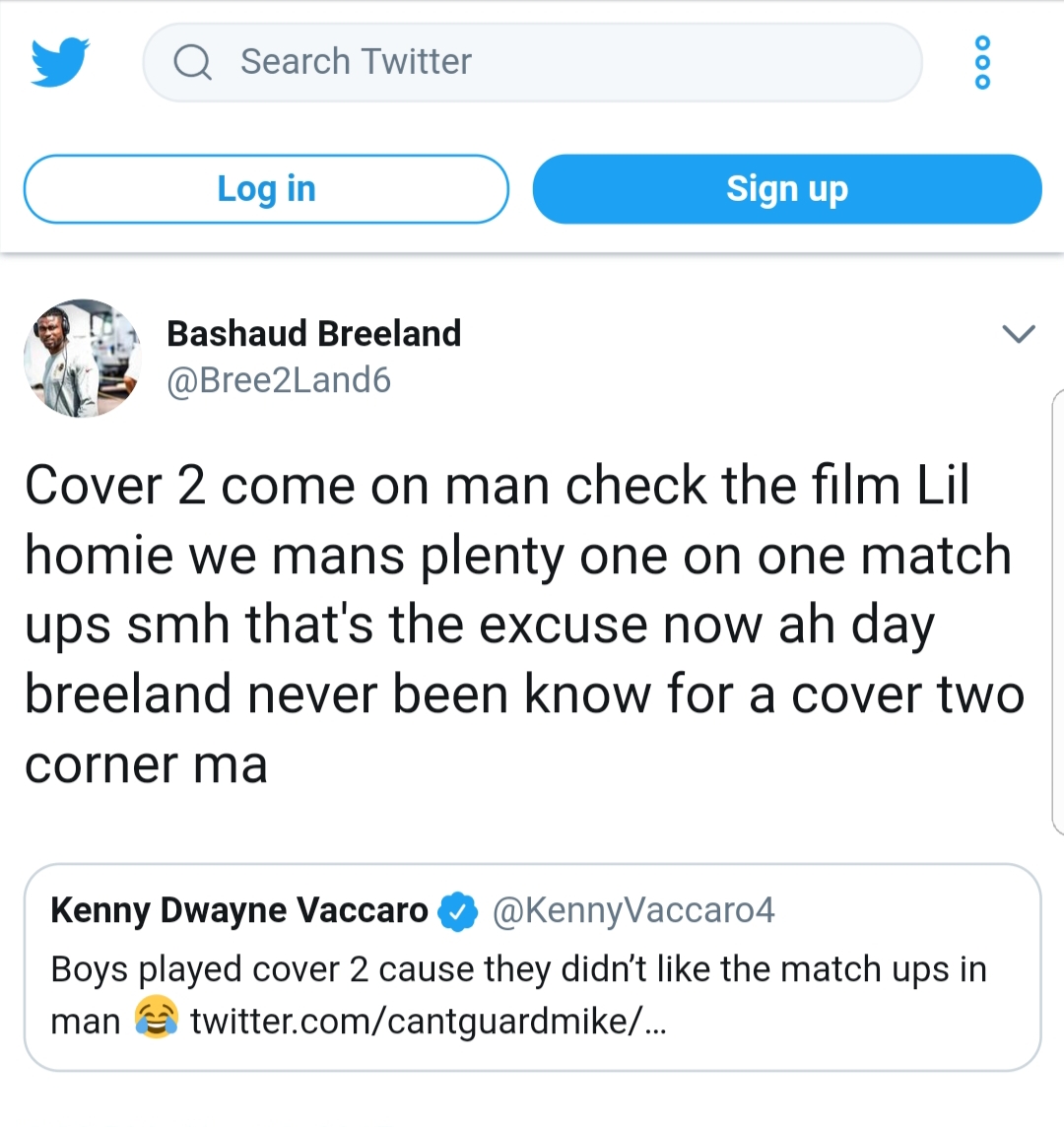
Task: Click the Bashaud Breeland display name
Action: point(313,334)
